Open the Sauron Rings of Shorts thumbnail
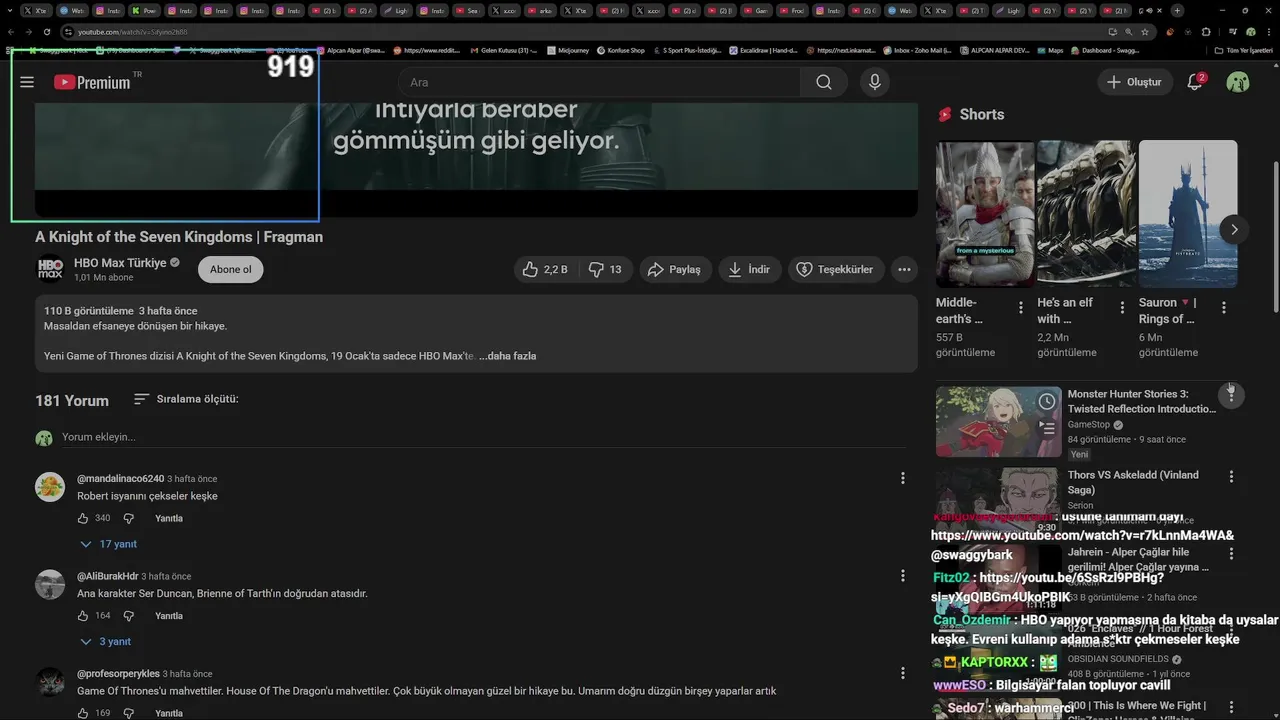The image size is (1280, 720). [1188, 214]
